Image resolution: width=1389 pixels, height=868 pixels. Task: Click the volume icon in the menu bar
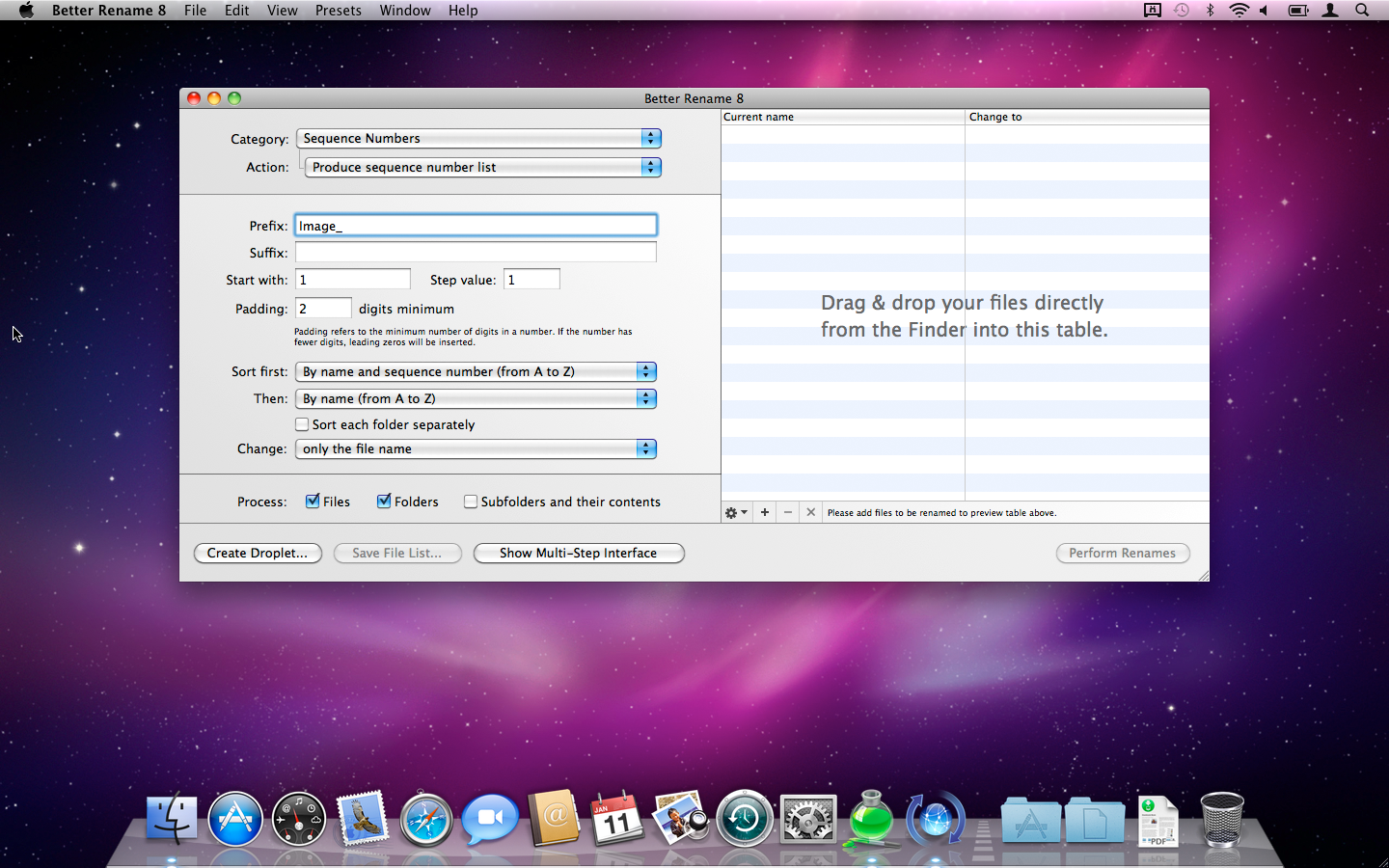click(1265, 10)
